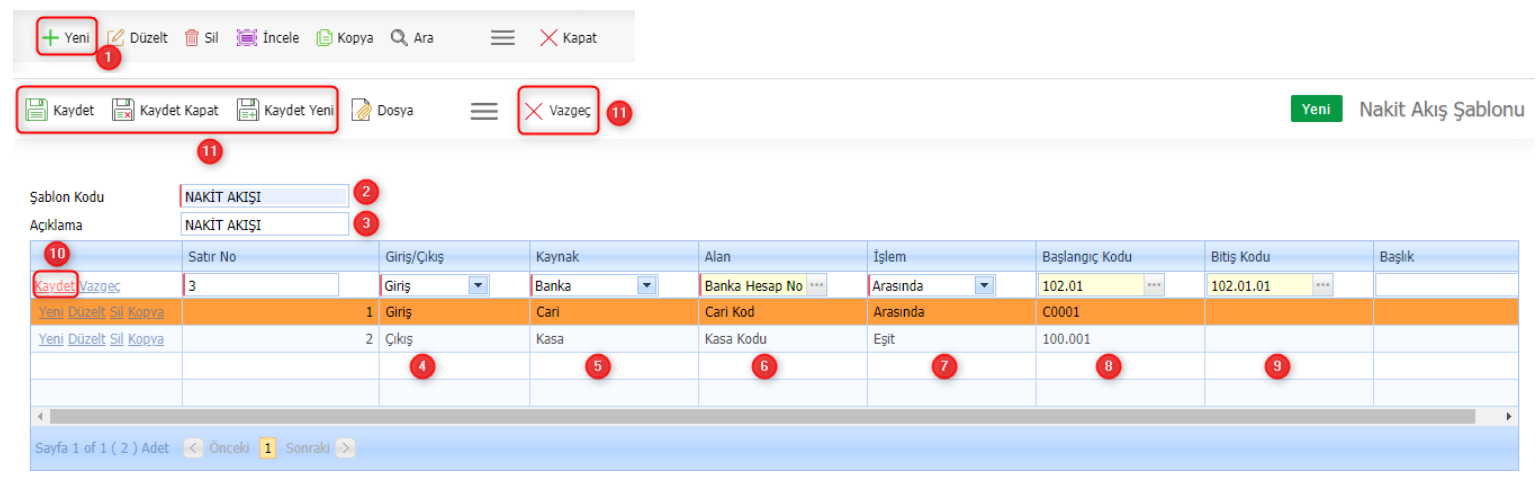Click Önceki previous page button
Viewport: 1539px width, 498px height.
click(x=217, y=448)
